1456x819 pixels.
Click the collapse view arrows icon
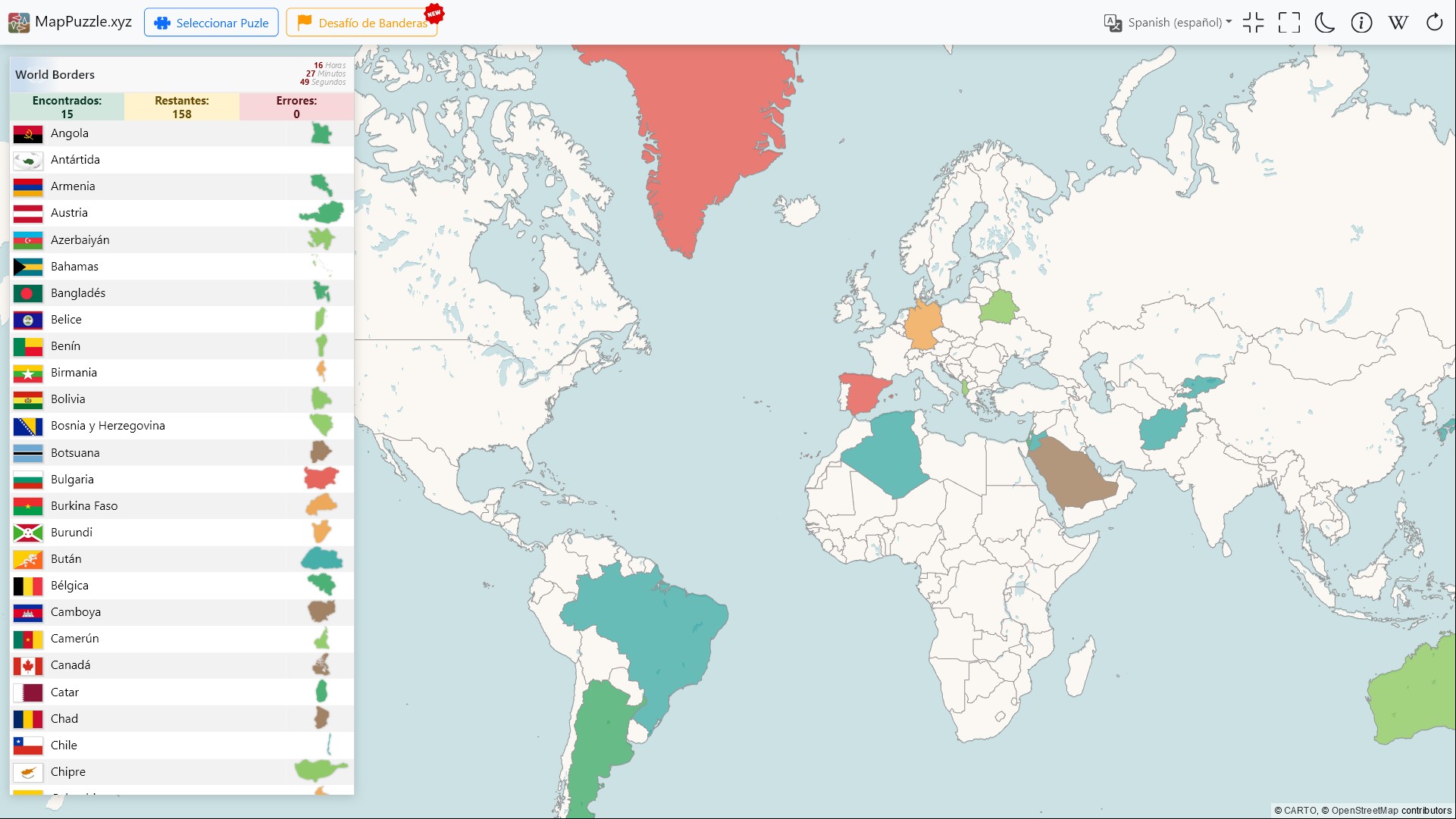[1253, 23]
